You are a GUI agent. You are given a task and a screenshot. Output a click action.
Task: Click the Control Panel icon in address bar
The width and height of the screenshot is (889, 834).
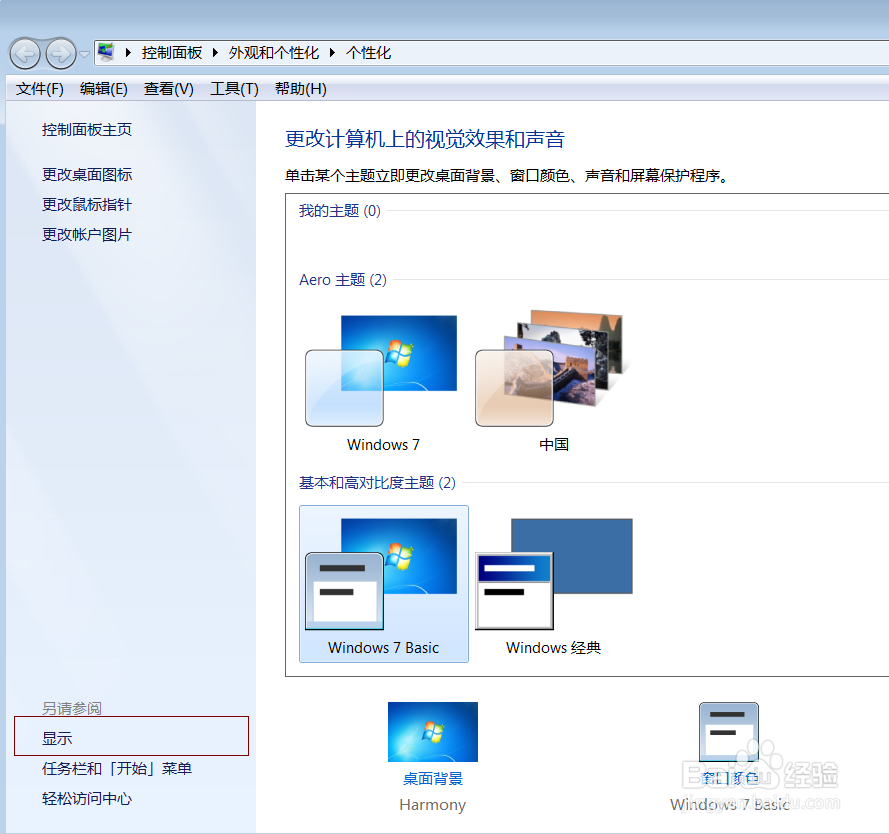click(106, 53)
